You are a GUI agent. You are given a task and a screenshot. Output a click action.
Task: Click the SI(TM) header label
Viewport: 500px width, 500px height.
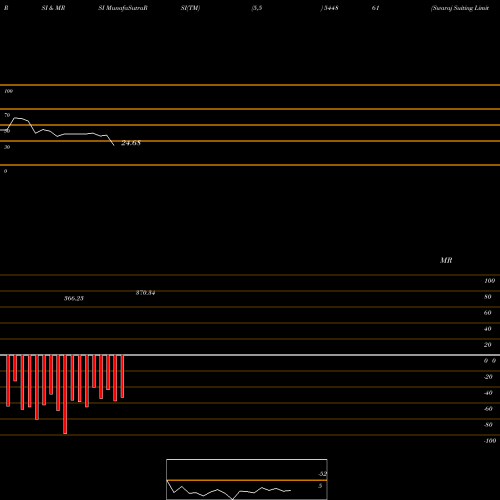point(190,8)
